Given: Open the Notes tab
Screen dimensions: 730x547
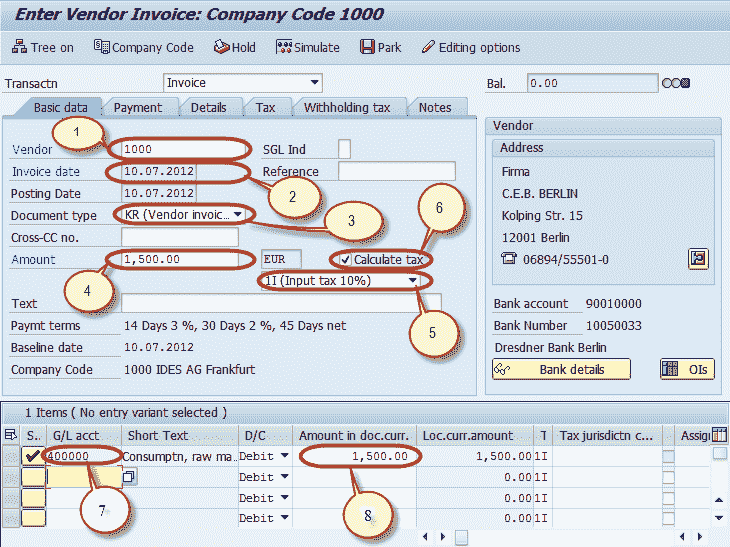Looking at the screenshot, I should (x=435, y=108).
